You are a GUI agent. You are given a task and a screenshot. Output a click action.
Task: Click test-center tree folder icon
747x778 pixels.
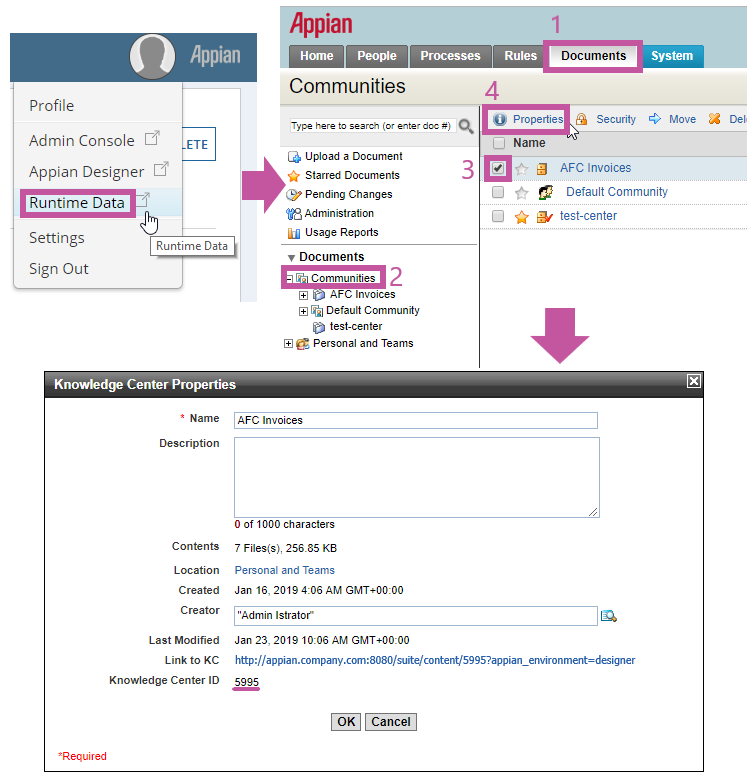318,327
